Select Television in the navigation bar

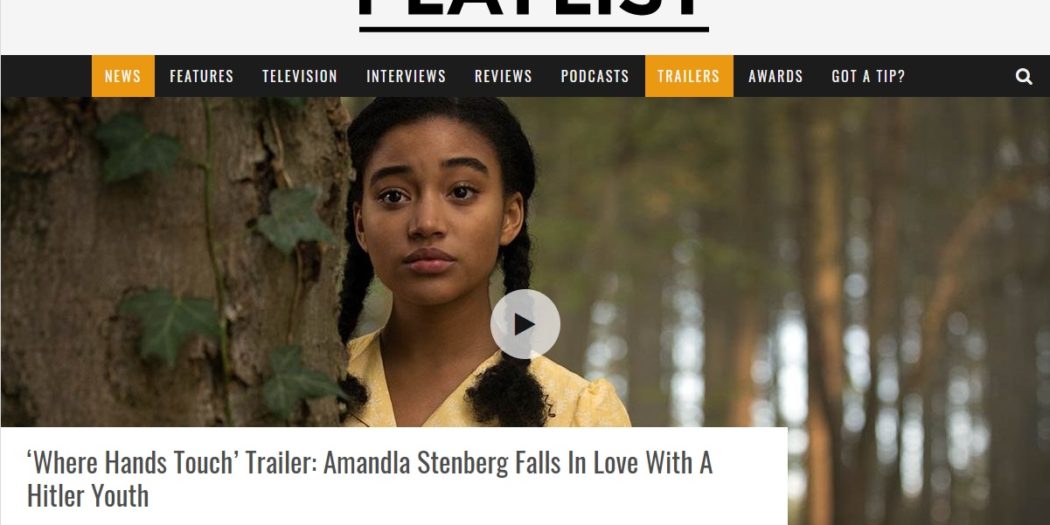tap(300, 76)
